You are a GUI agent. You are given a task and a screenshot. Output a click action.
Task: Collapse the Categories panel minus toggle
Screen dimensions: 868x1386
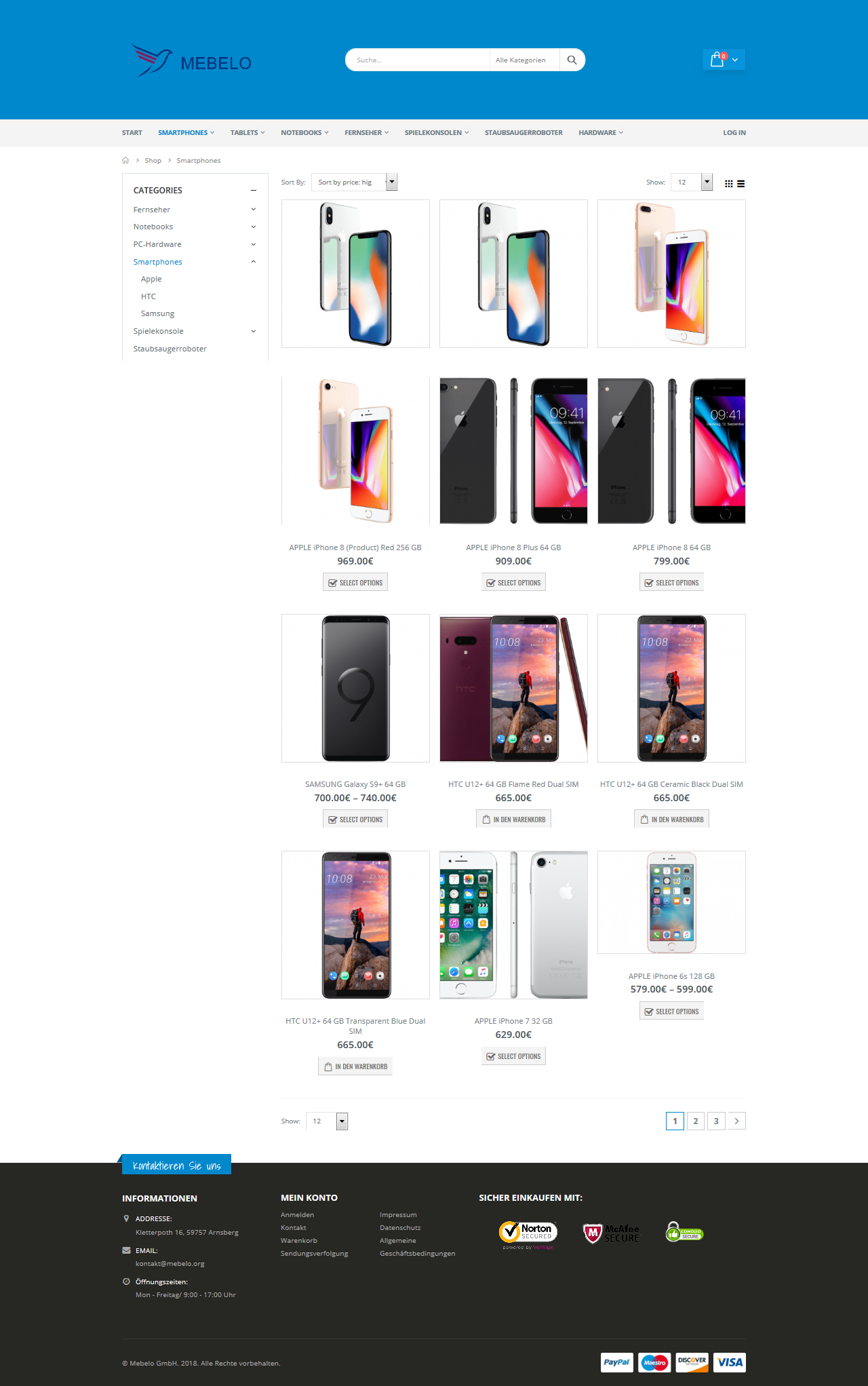point(254,191)
